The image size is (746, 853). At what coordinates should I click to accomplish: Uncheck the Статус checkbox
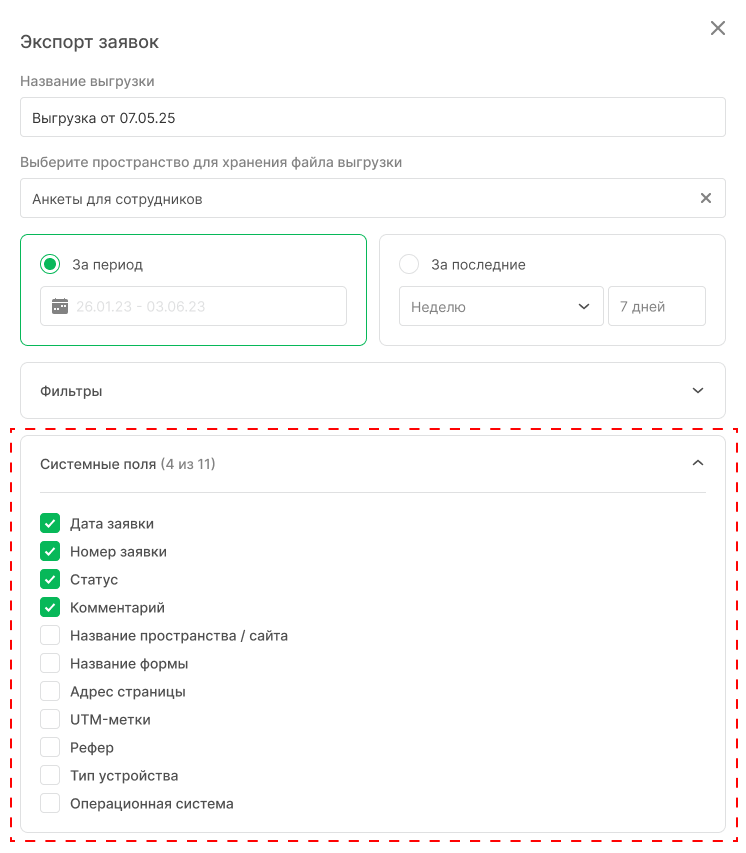50,579
